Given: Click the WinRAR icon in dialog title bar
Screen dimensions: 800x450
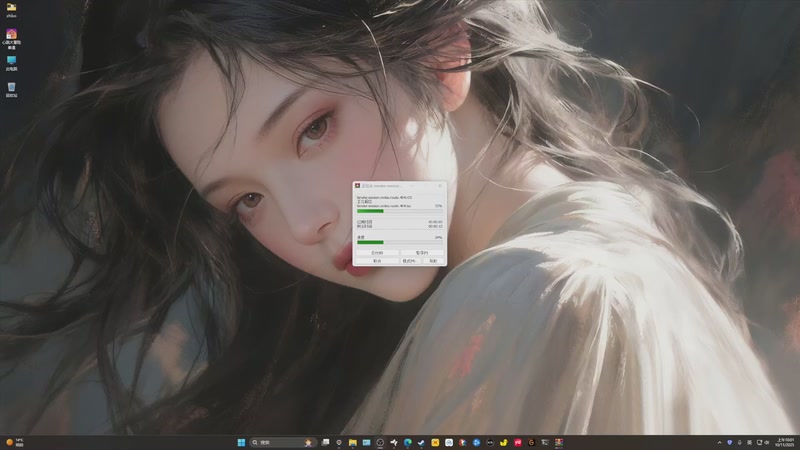Looking at the screenshot, I should click(x=358, y=186).
